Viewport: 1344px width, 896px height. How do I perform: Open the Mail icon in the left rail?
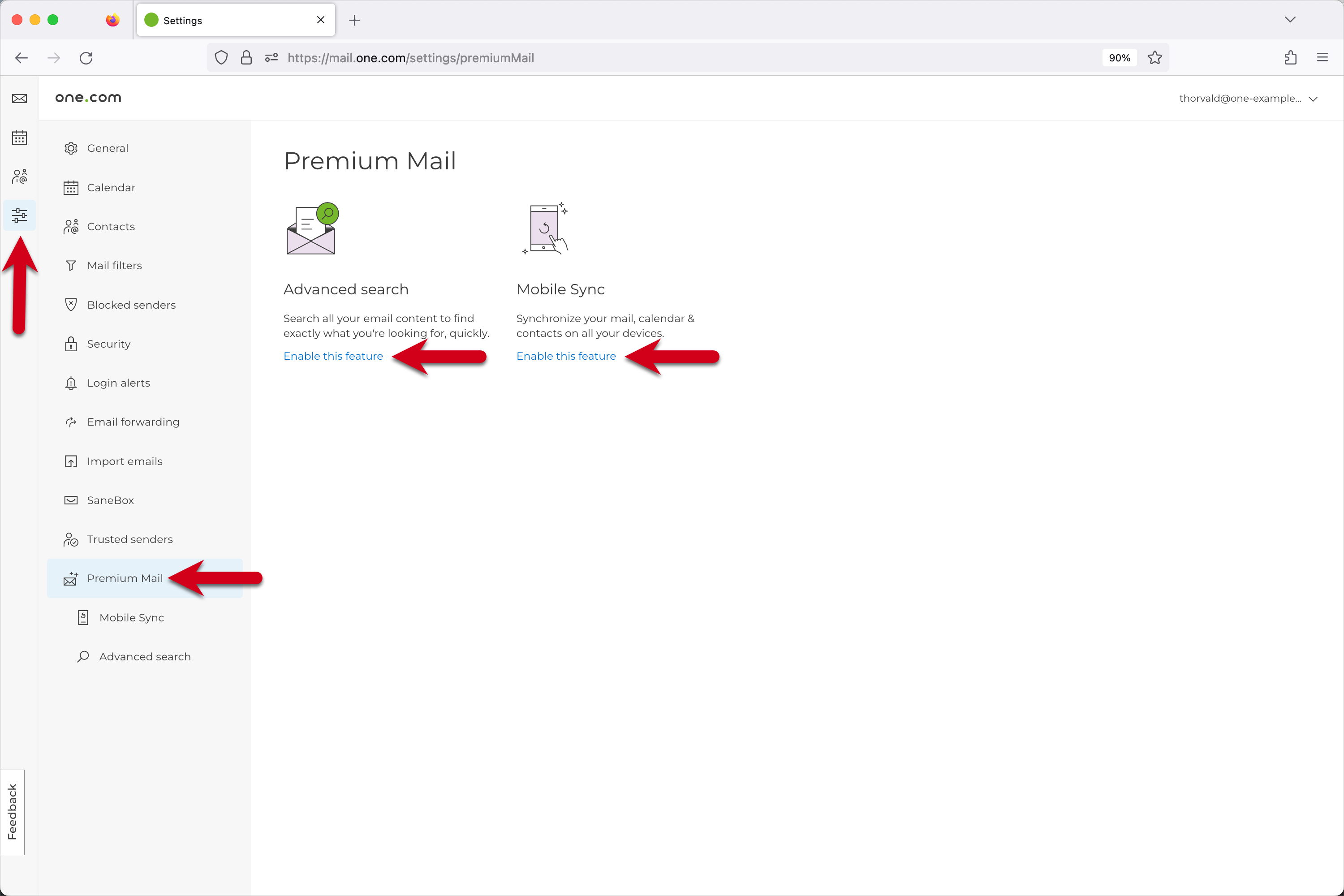[x=19, y=98]
